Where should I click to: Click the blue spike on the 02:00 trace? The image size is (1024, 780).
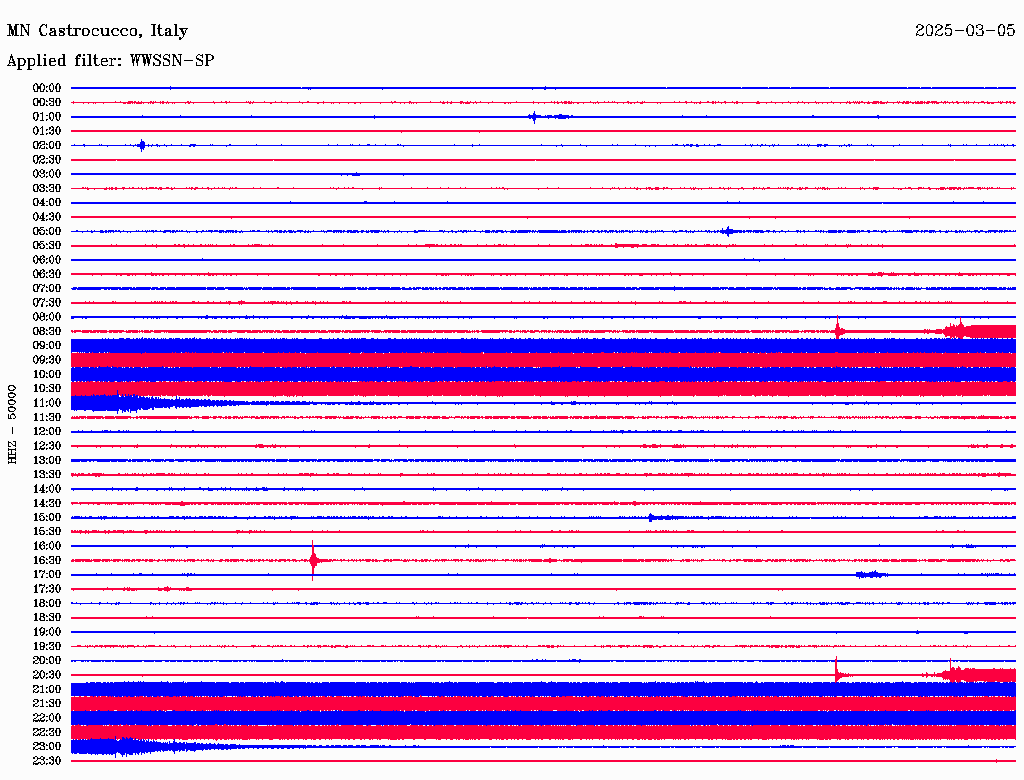coord(142,145)
